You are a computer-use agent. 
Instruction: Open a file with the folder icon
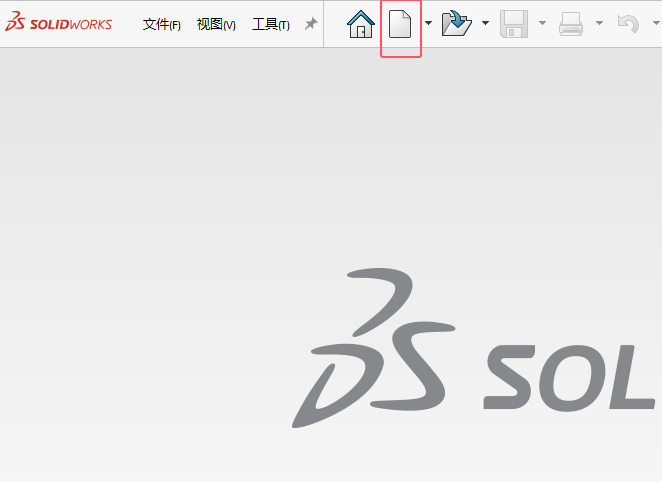[456, 24]
